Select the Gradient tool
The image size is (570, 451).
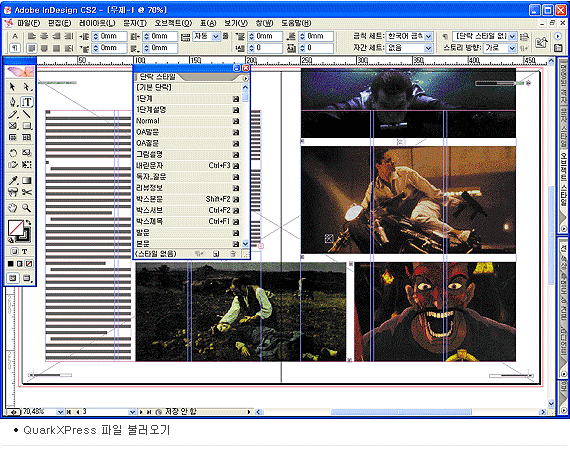click(x=27, y=180)
